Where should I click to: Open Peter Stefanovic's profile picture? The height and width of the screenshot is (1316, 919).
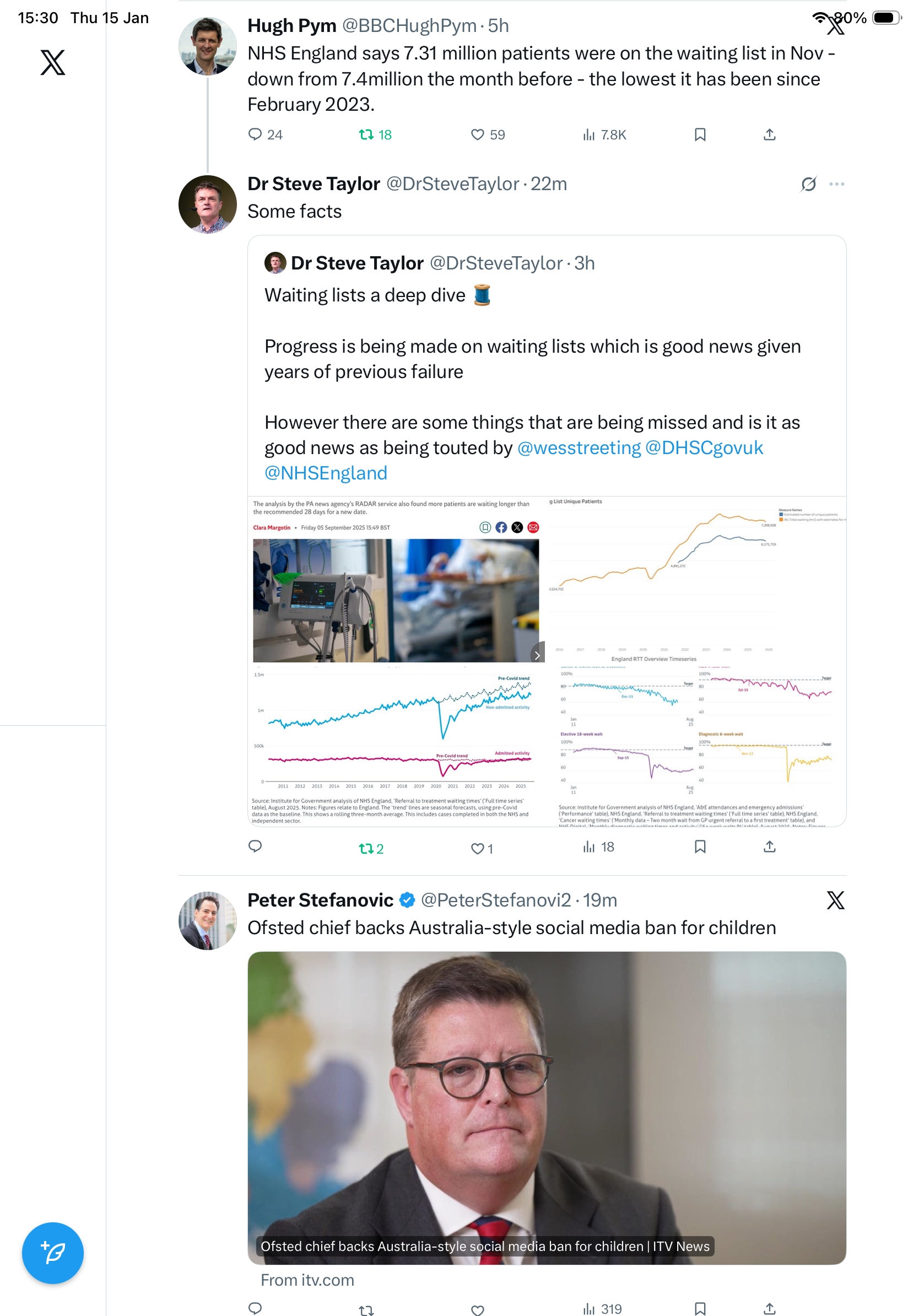[207, 920]
